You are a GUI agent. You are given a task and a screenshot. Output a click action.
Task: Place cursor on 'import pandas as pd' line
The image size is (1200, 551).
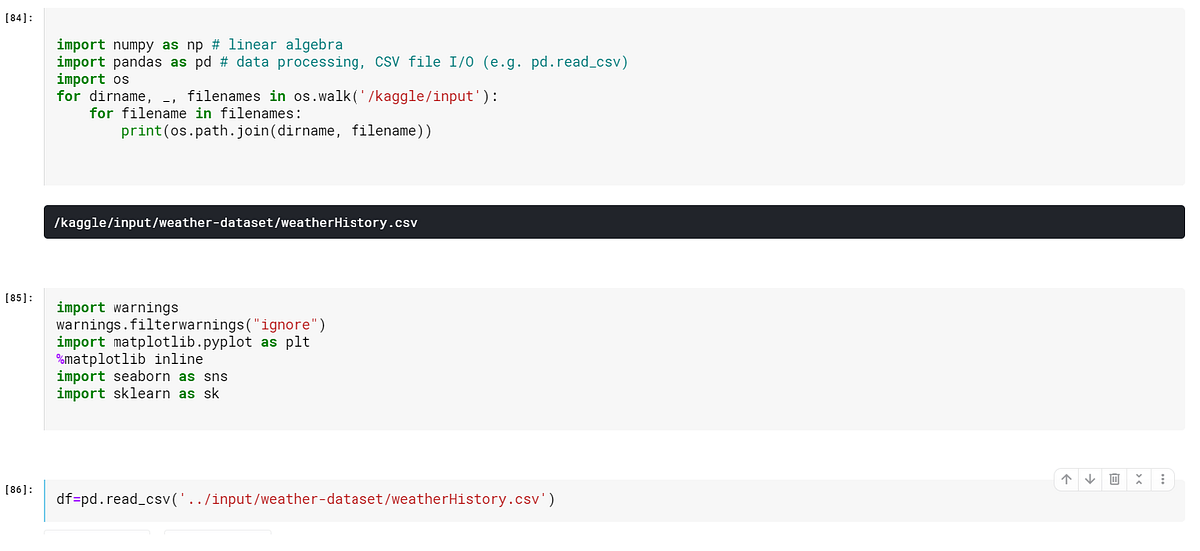tap(342, 62)
